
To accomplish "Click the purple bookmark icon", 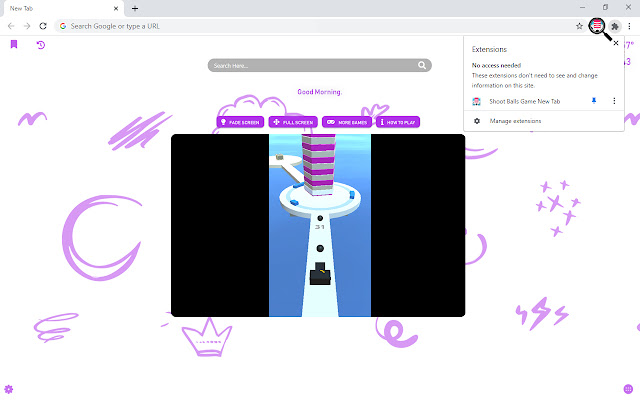I will (14, 44).
